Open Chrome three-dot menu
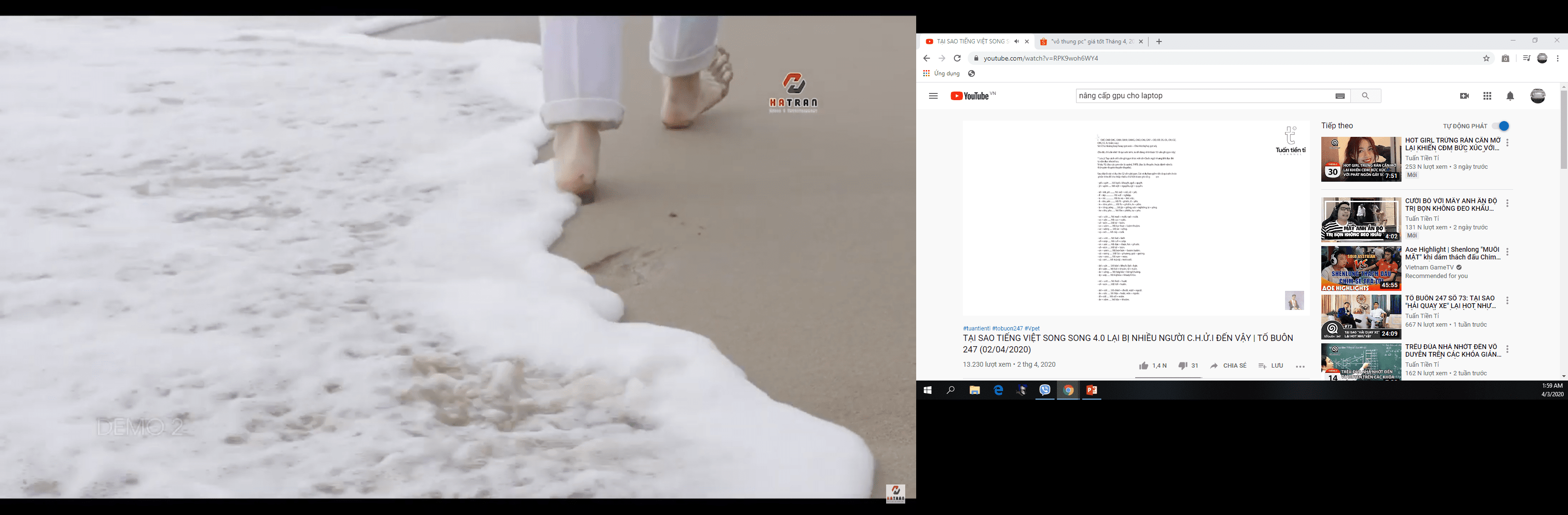The width and height of the screenshot is (1568, 515). tap(1557, 58)
